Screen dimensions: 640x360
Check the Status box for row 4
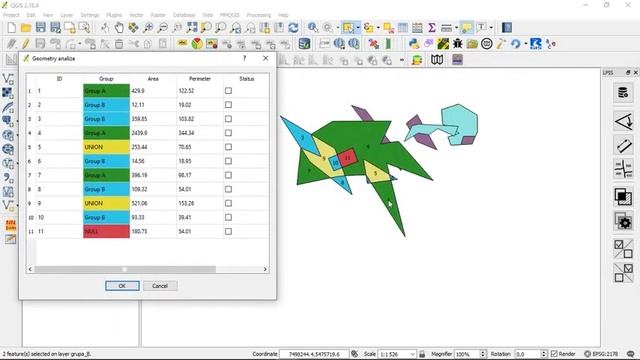(x=229, y=133)
